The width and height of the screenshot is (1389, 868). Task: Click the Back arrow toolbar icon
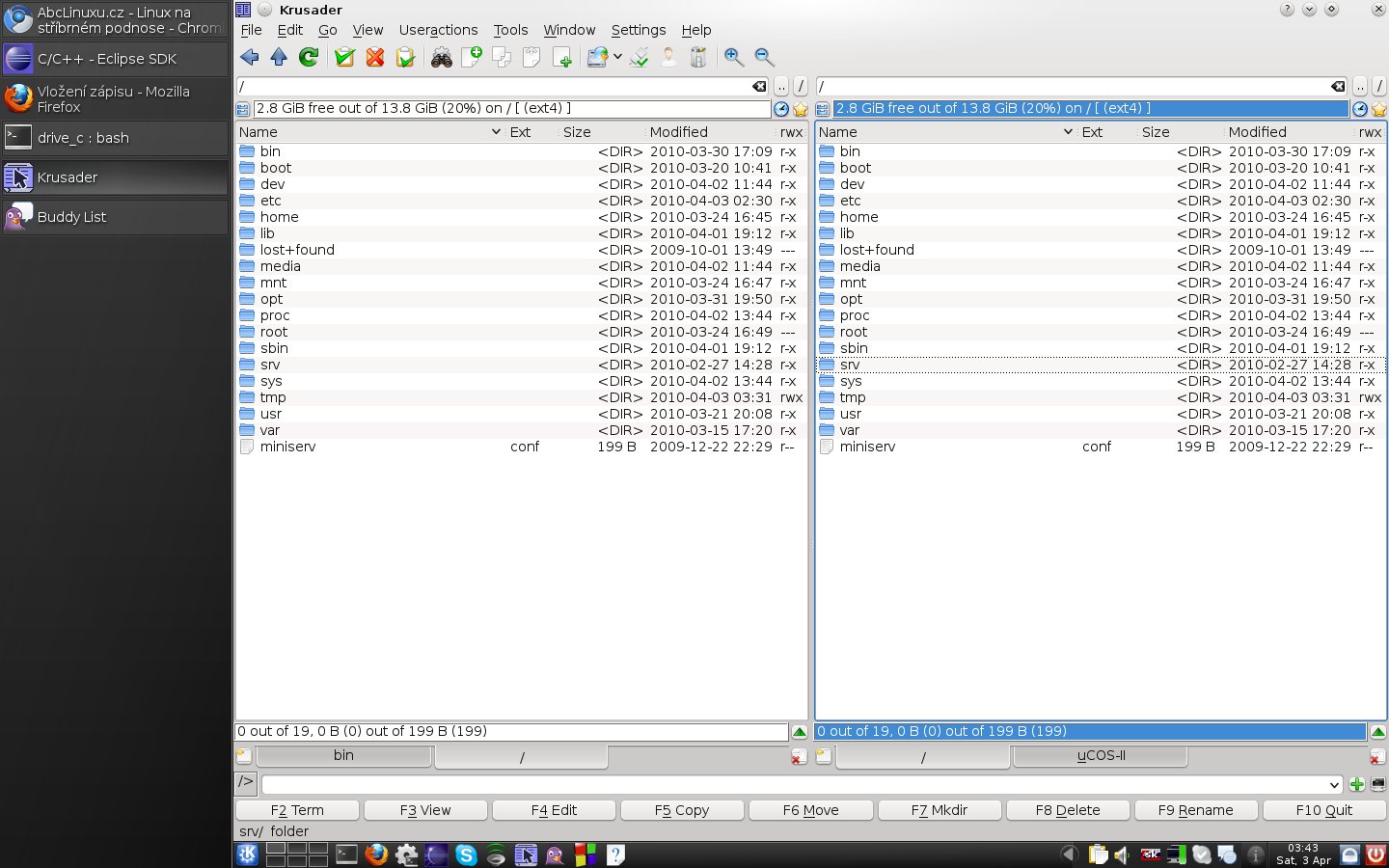coord(250,57)
